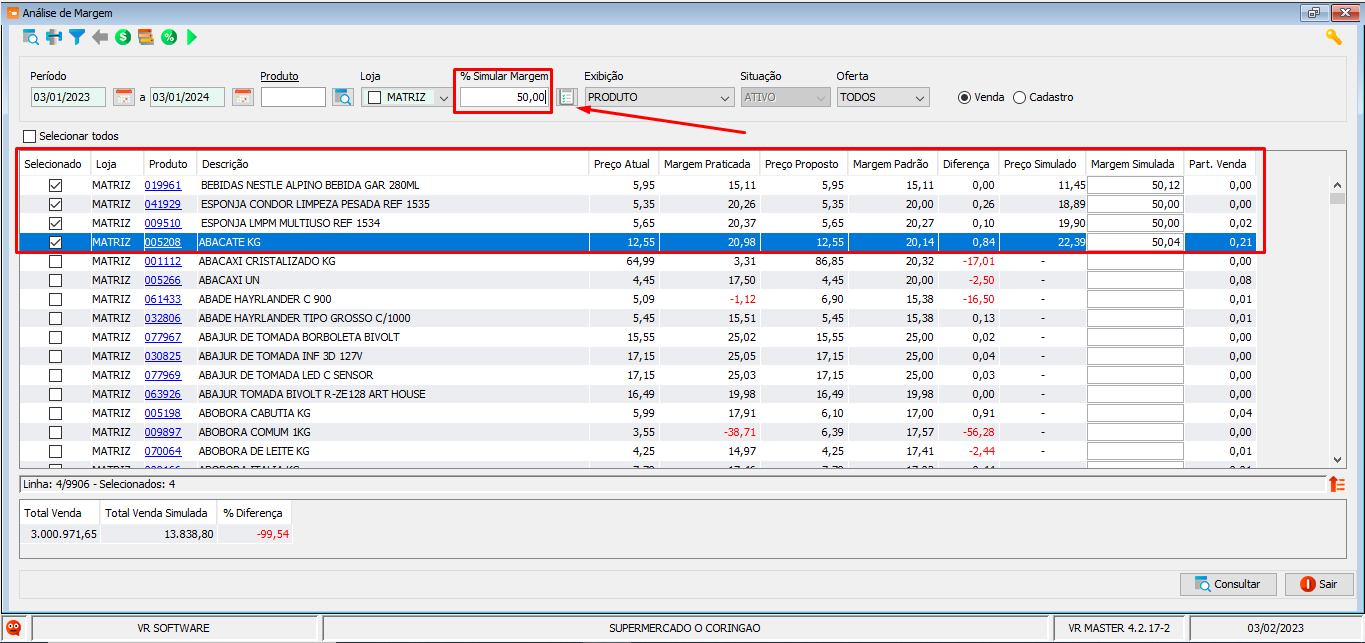
Task: Select the Venda radio button
Action: coord(964,97)
